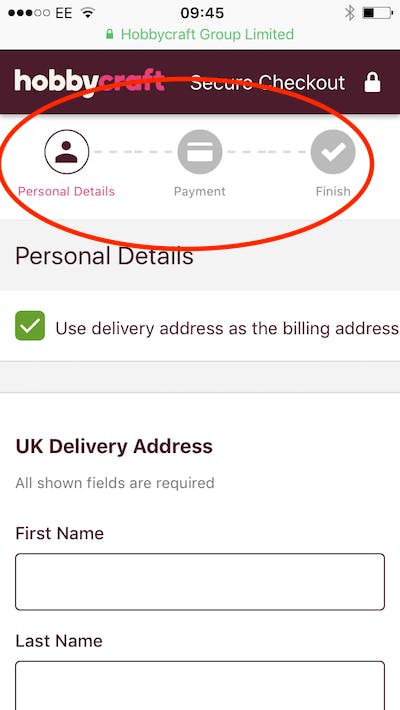Tap the Hobbycraft Group Limited address bar
This screenshot has width=400, height=710.
(200, 34)
